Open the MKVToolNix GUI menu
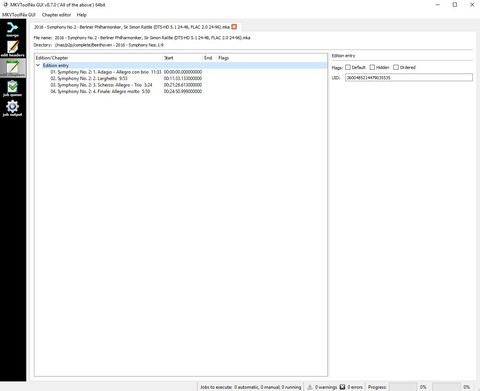Image resolution: width=480 pixels, height=391 pixels. 19,15
